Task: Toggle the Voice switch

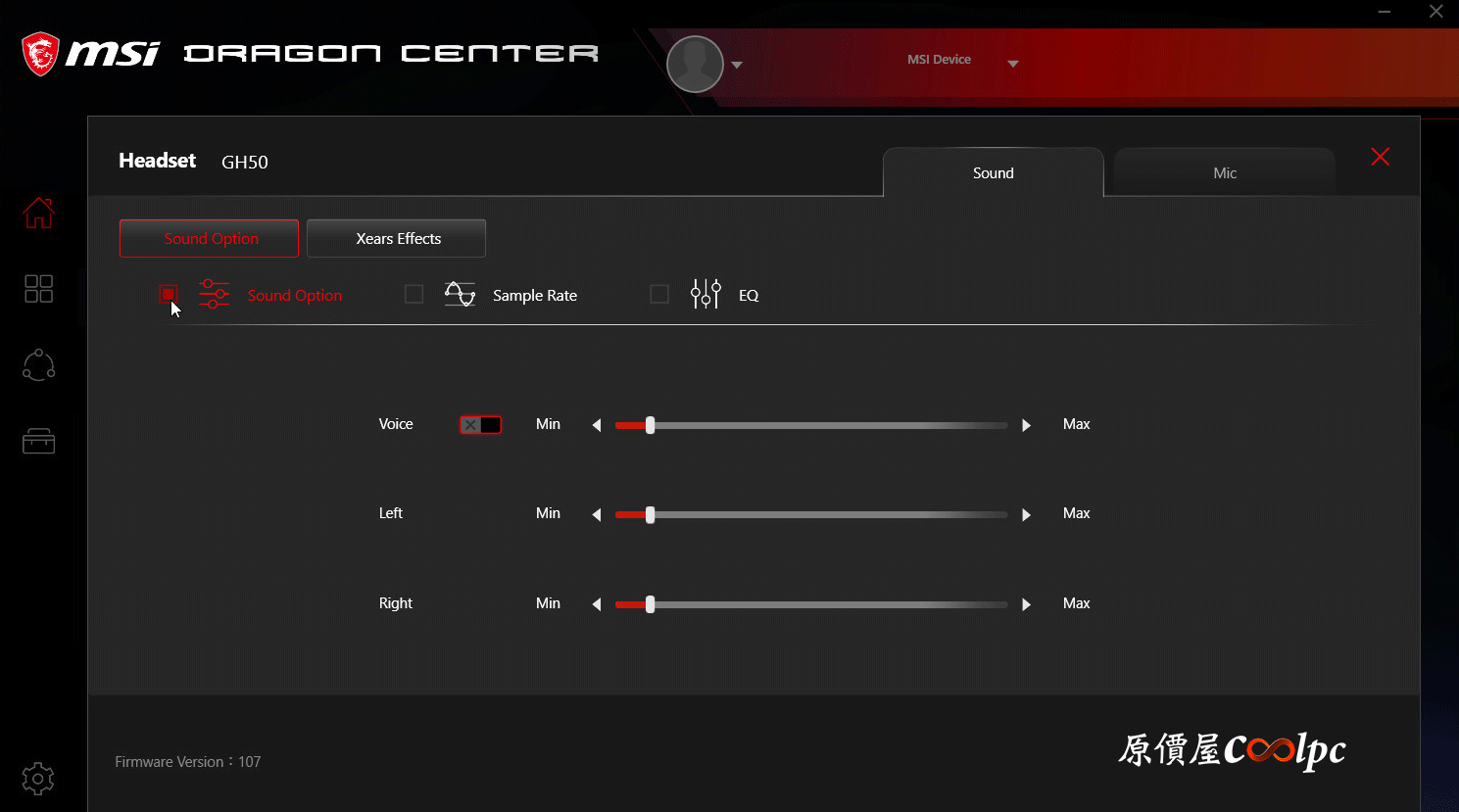Action: 480,424
